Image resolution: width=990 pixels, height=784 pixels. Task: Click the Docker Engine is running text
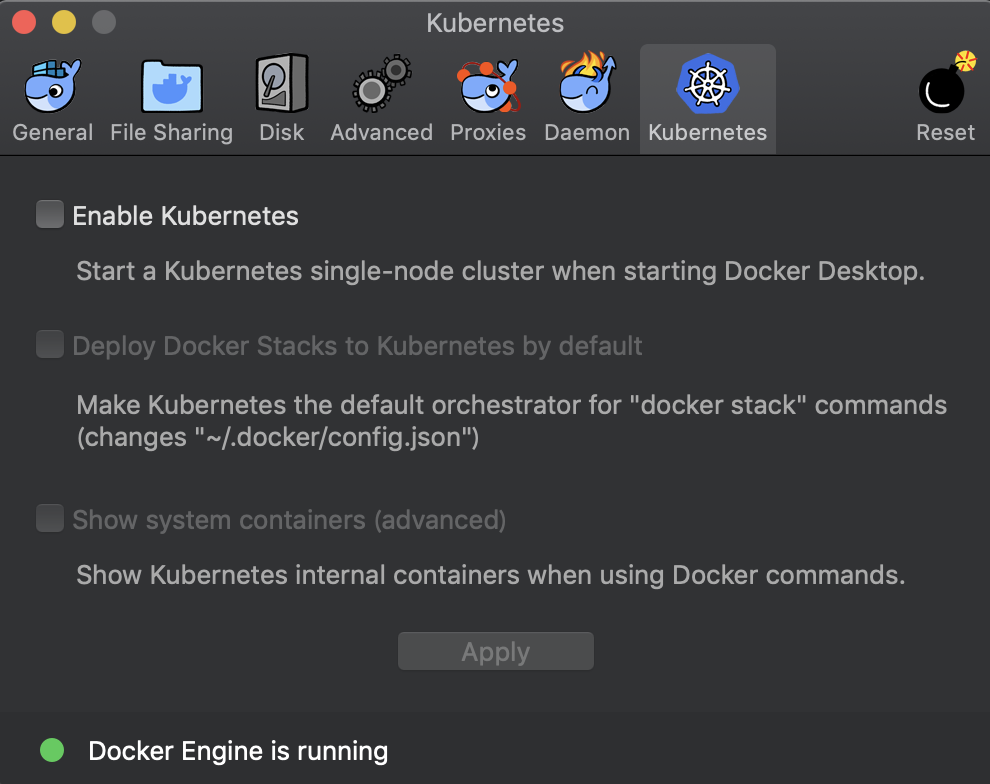coord(238,751)
